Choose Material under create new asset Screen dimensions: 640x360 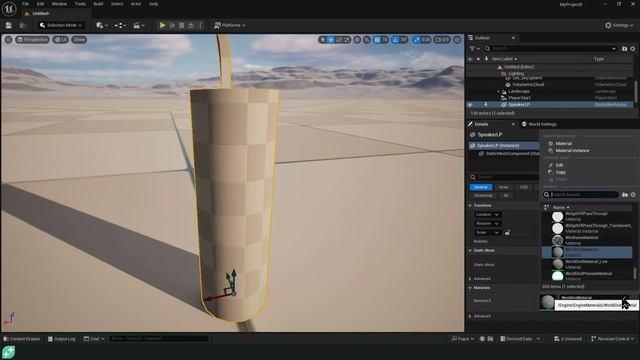[x=563, y=144]
